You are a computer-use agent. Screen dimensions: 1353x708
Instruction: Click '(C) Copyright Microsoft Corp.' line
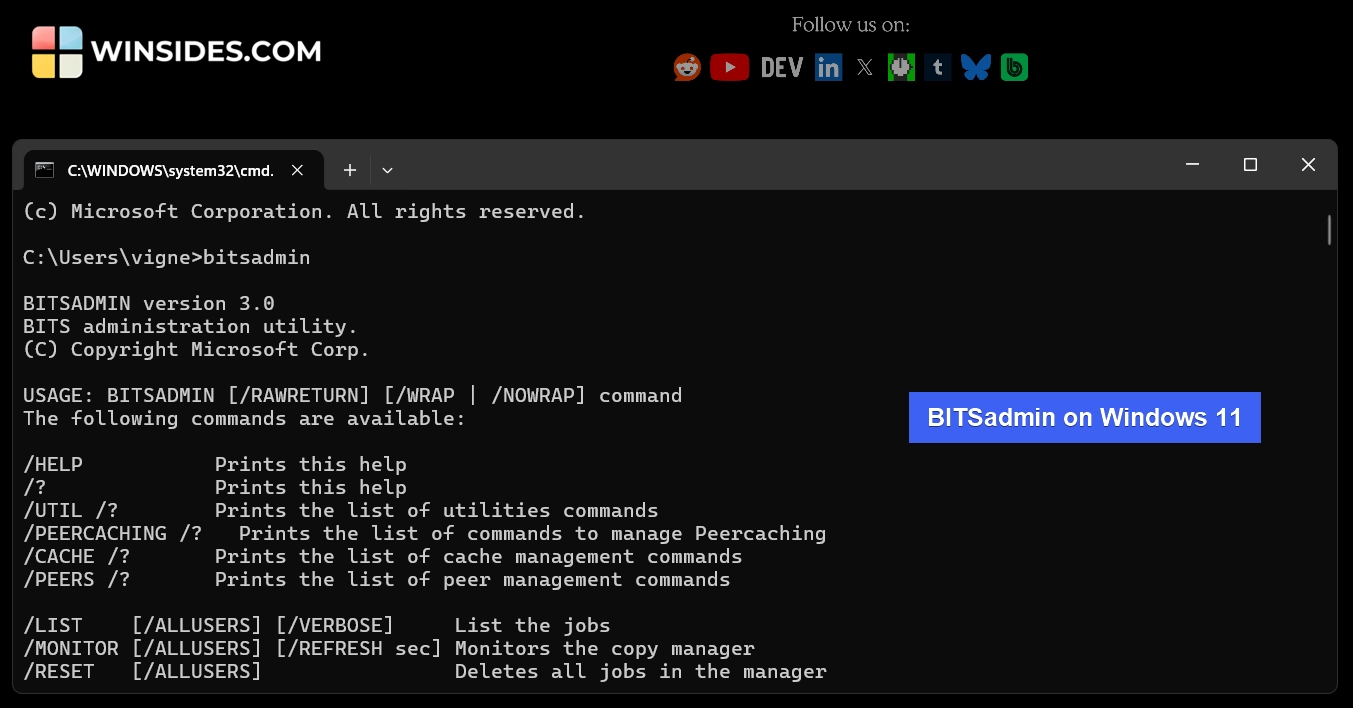coord(196,349)
